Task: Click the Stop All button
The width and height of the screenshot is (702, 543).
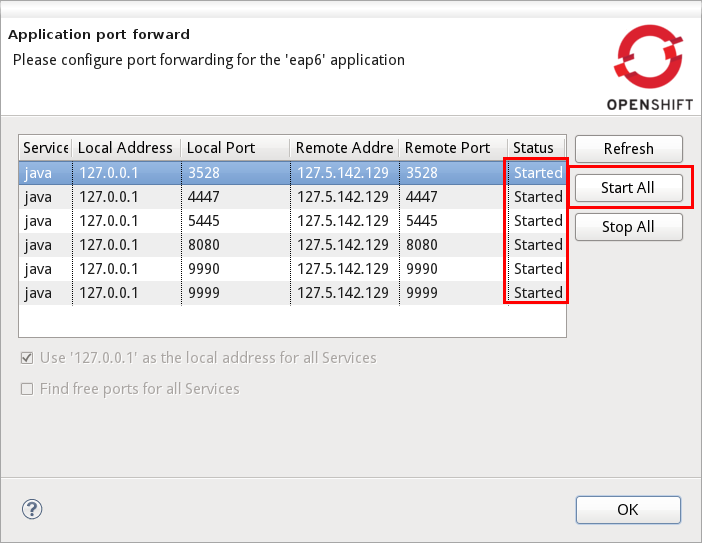Action: (628, 227)
